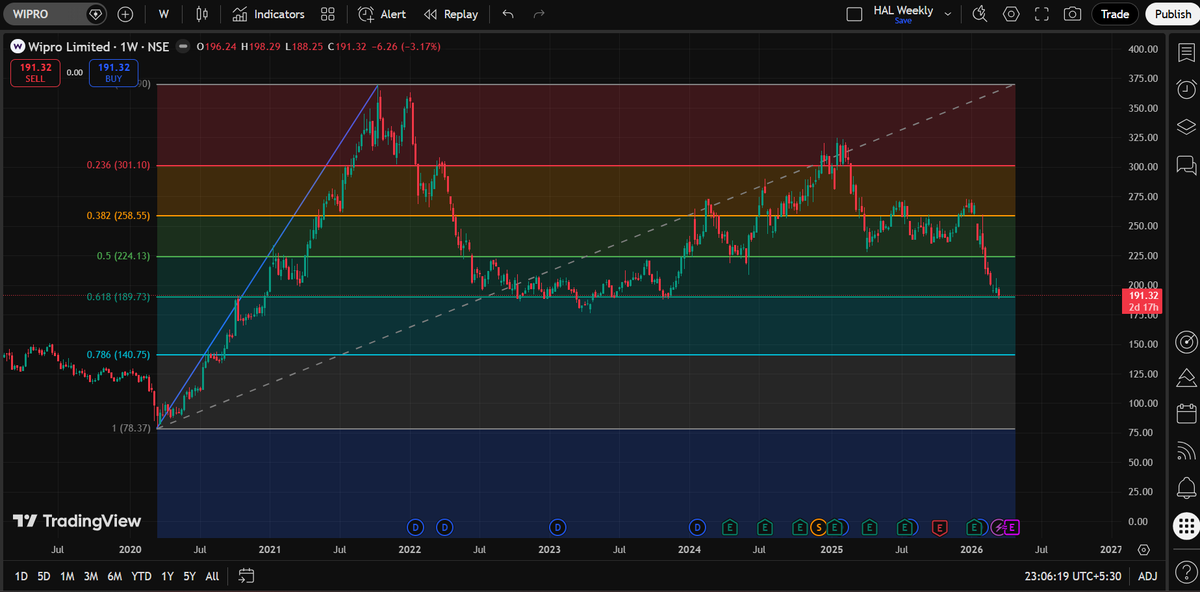Click the D dividend marker near 2023
The width and height of the screenshot is (1200, 592).
pos(558,527)
